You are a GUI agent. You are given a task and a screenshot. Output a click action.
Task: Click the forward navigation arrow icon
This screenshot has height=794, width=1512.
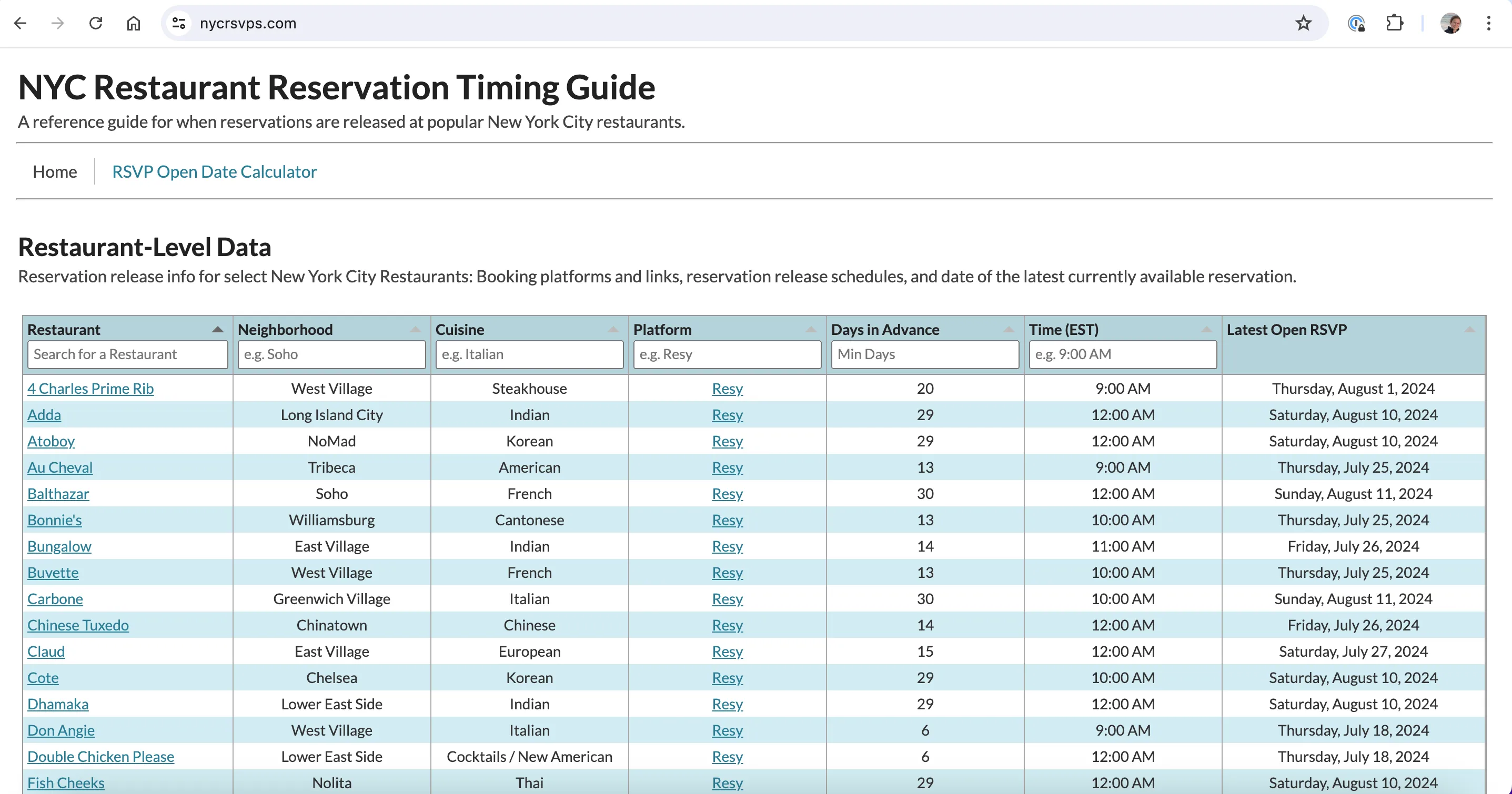(58, 22)
